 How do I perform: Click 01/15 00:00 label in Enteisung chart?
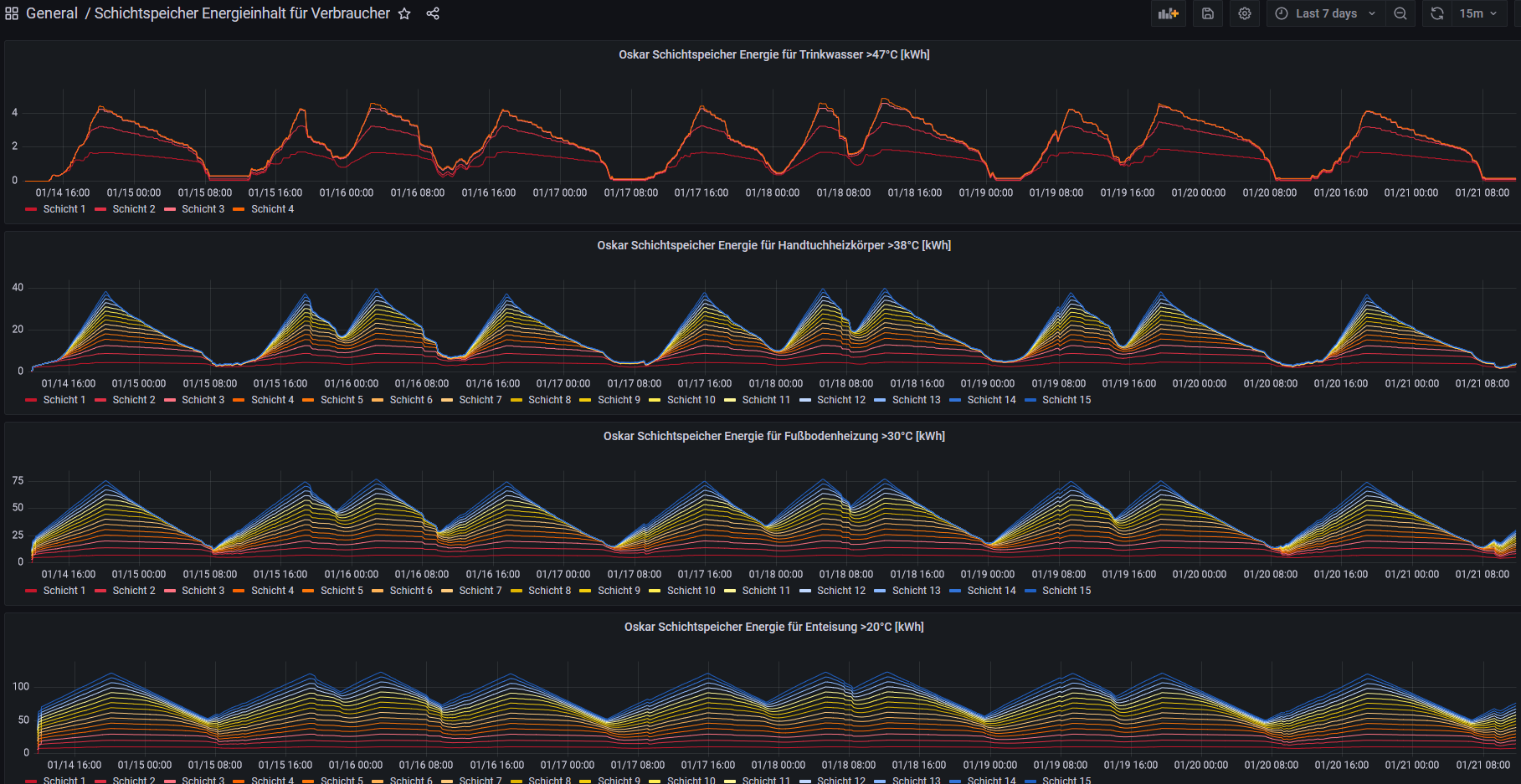click(x=145, y=765)
